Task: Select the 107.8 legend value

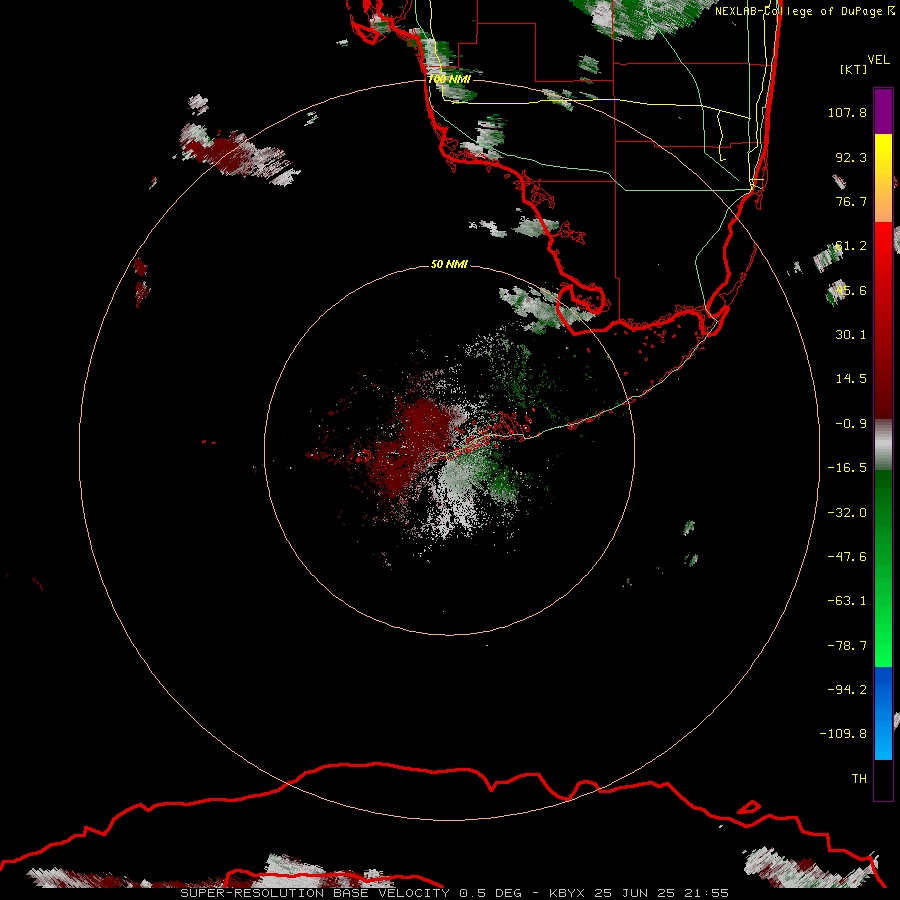Action: (x=847, y=112)
